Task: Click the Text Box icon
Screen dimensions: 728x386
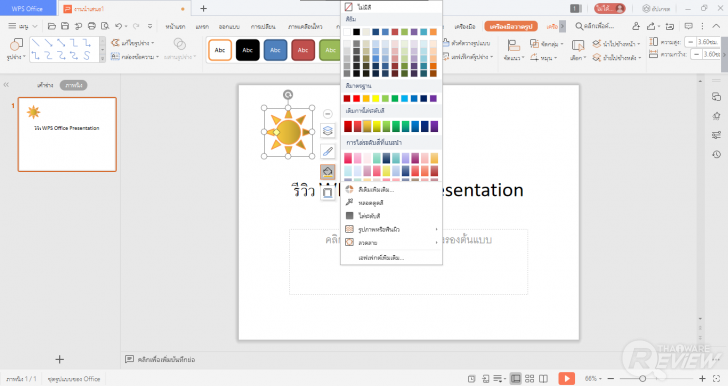Action: pos(115,57)
